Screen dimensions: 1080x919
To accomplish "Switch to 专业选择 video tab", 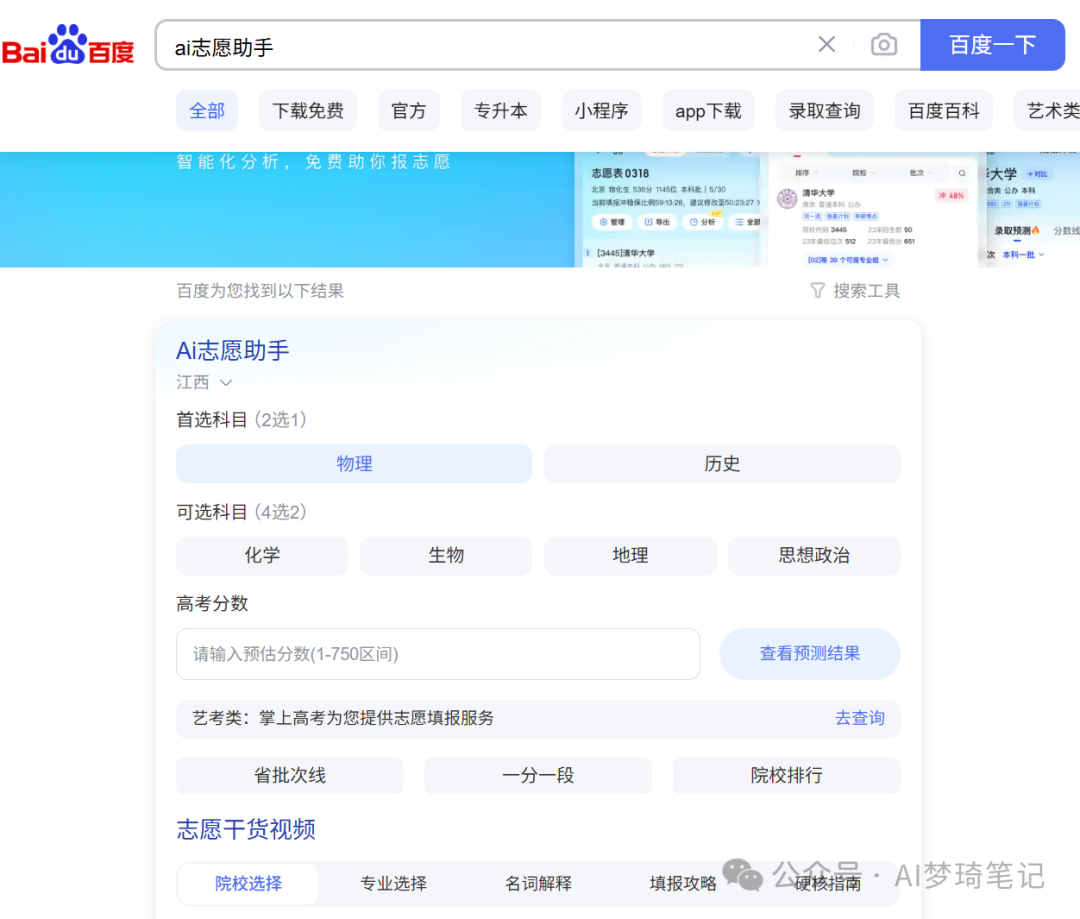I will pos(393,884).
